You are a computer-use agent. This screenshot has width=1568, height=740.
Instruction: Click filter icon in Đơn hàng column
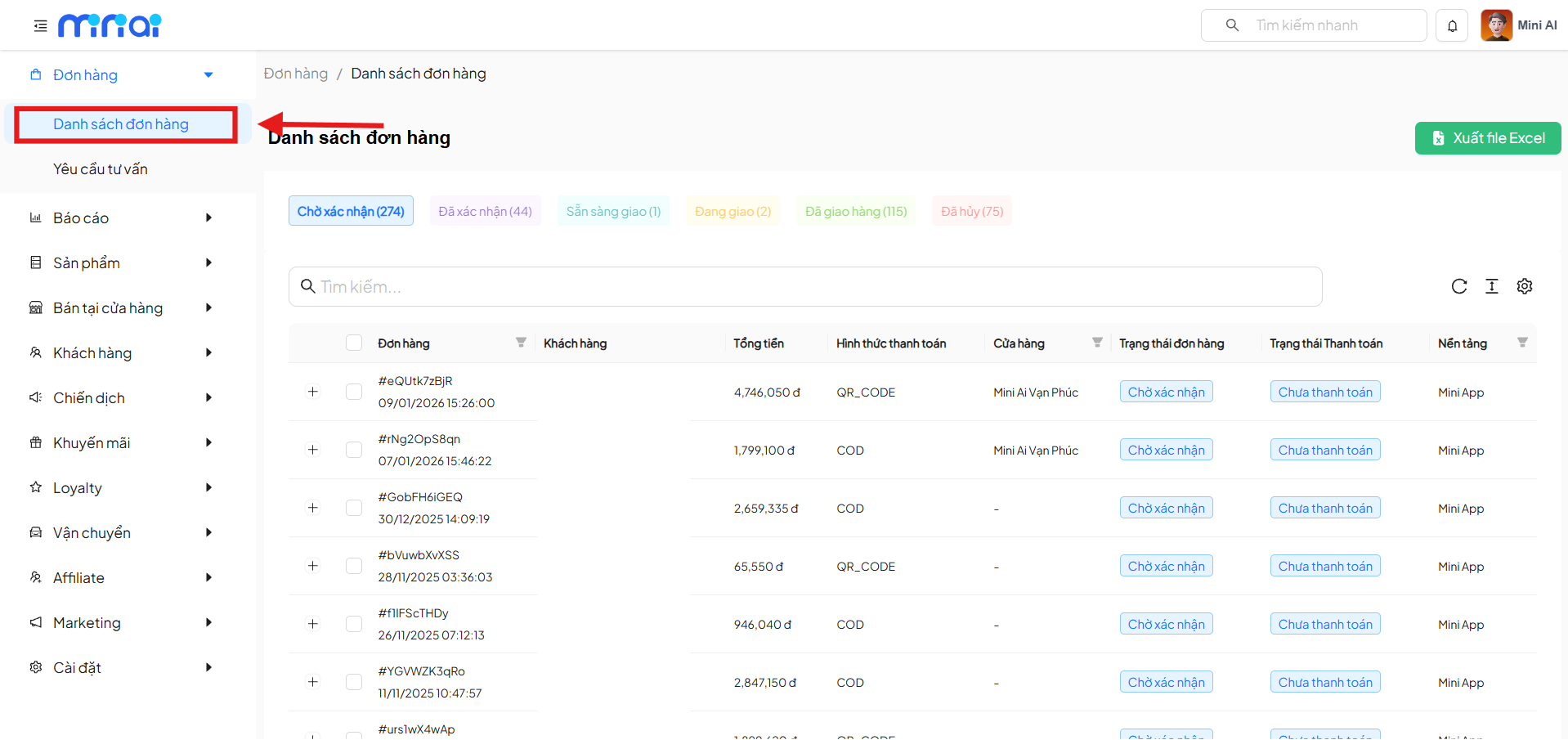coord(521,343)
